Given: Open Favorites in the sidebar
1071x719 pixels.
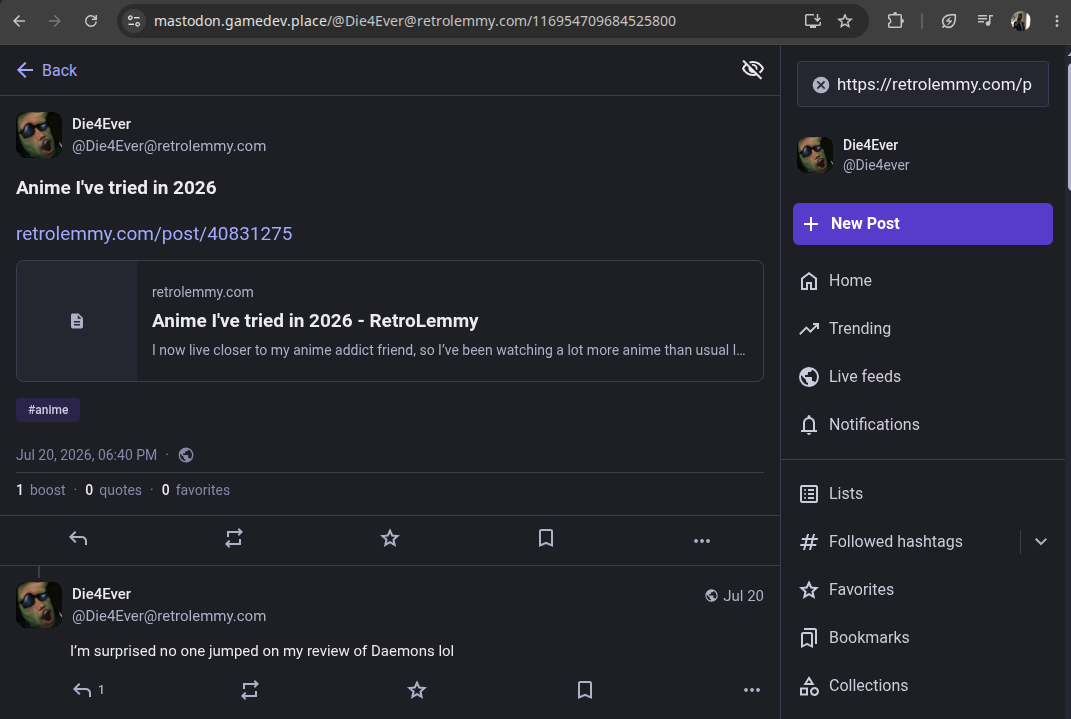Looking at the screenshot, I should tap(847, 589).
